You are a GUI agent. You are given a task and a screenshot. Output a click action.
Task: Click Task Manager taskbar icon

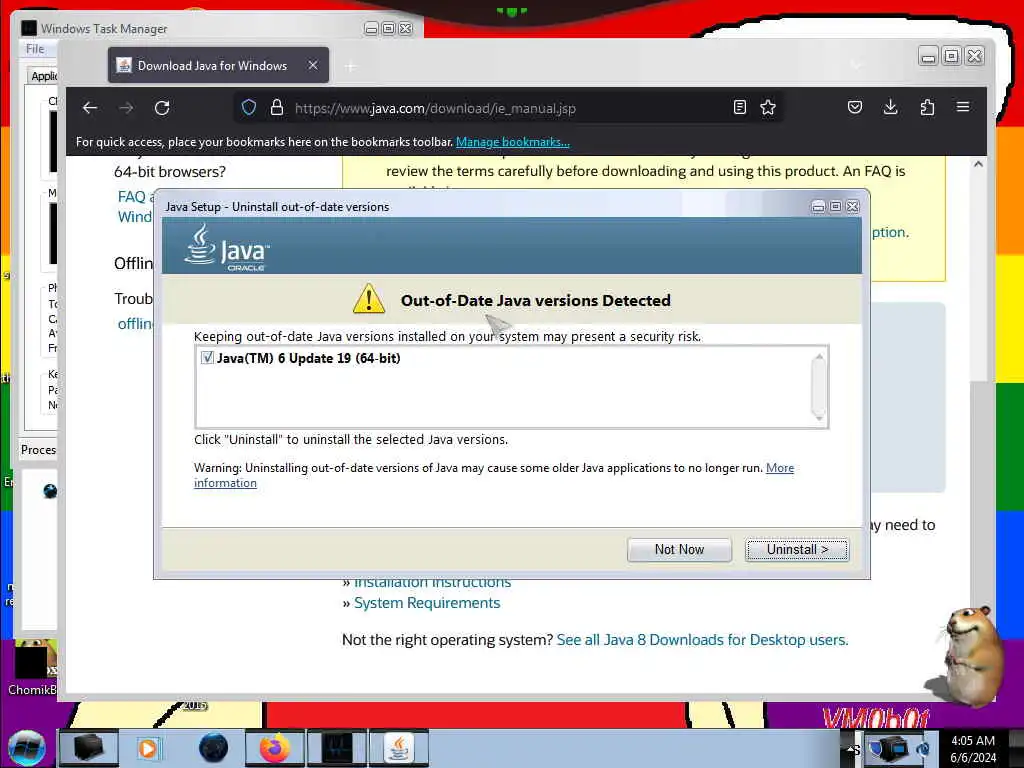click(337, 748)
